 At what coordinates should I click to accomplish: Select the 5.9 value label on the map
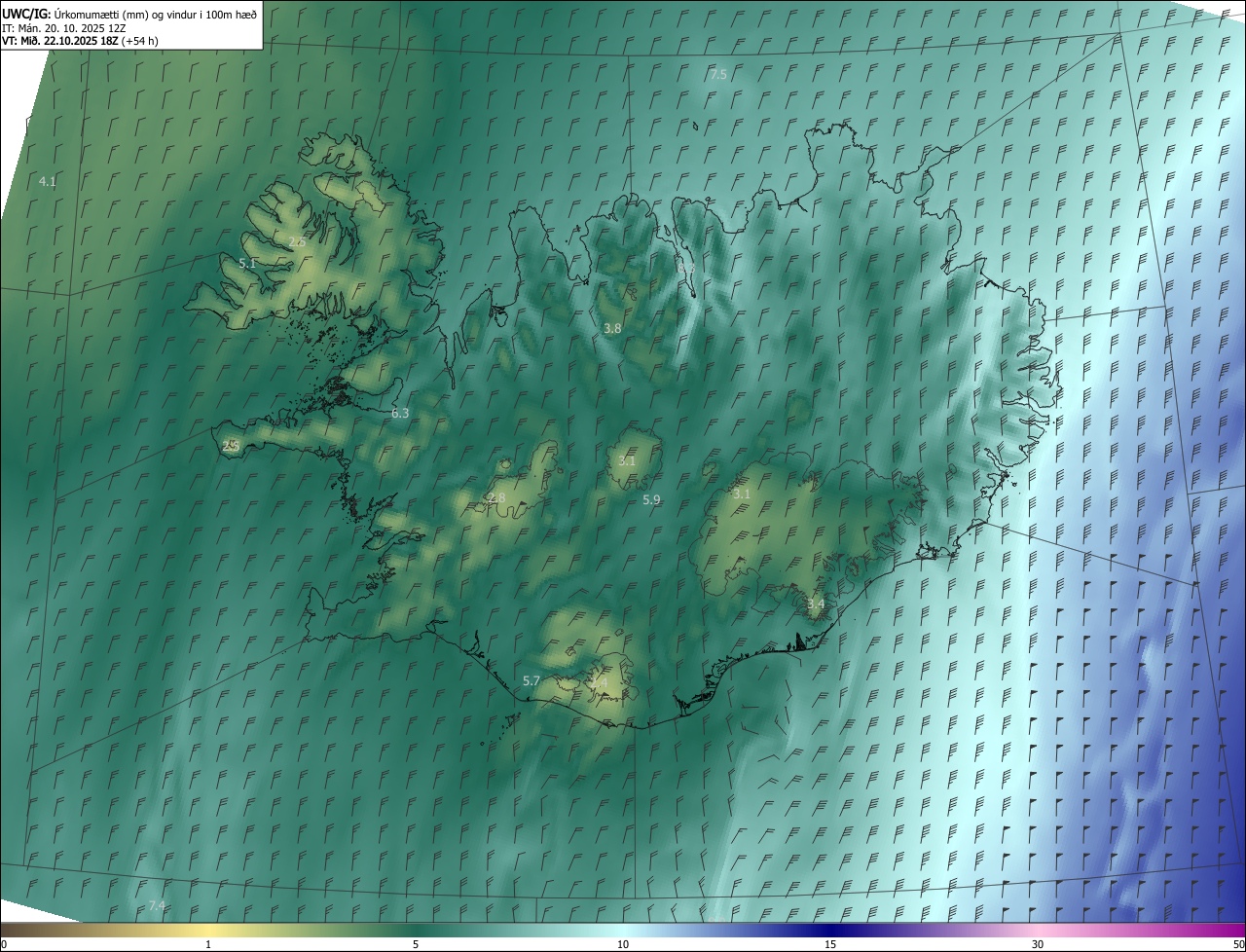[652, 499]
